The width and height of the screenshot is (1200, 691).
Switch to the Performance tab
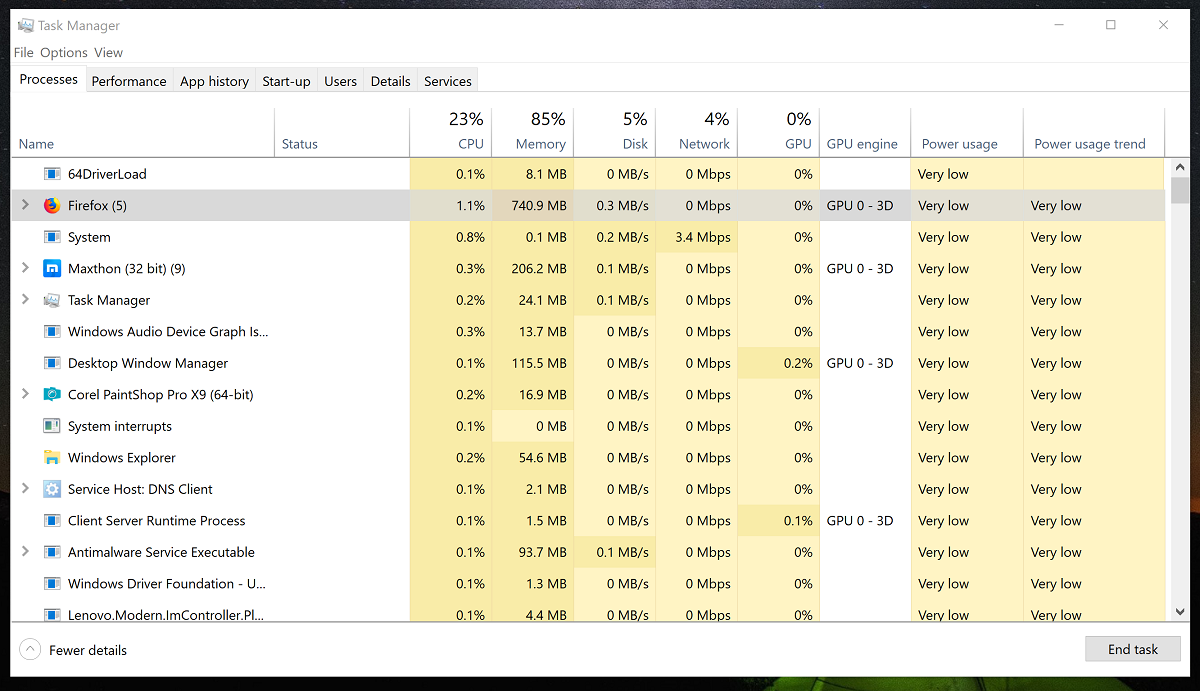(128, 81)
